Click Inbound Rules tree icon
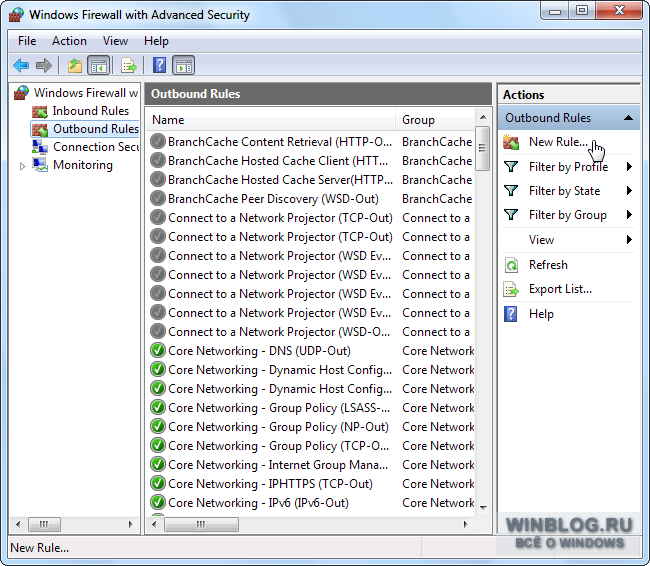650x566 pixels. 40,112
